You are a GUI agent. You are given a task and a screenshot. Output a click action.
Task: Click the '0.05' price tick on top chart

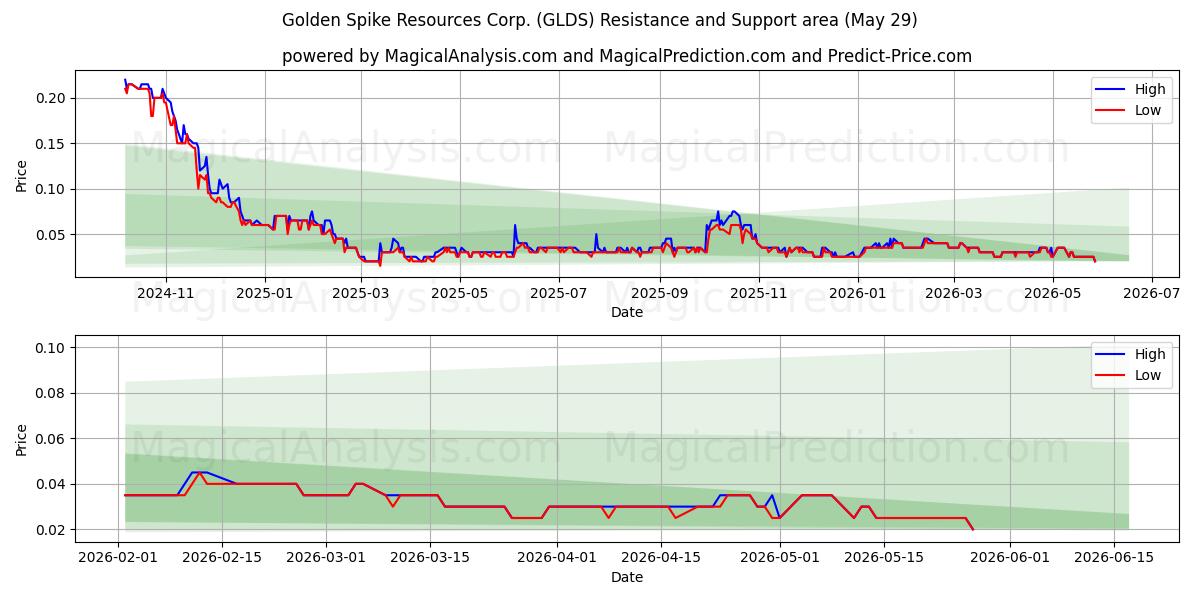click(52, 235)
